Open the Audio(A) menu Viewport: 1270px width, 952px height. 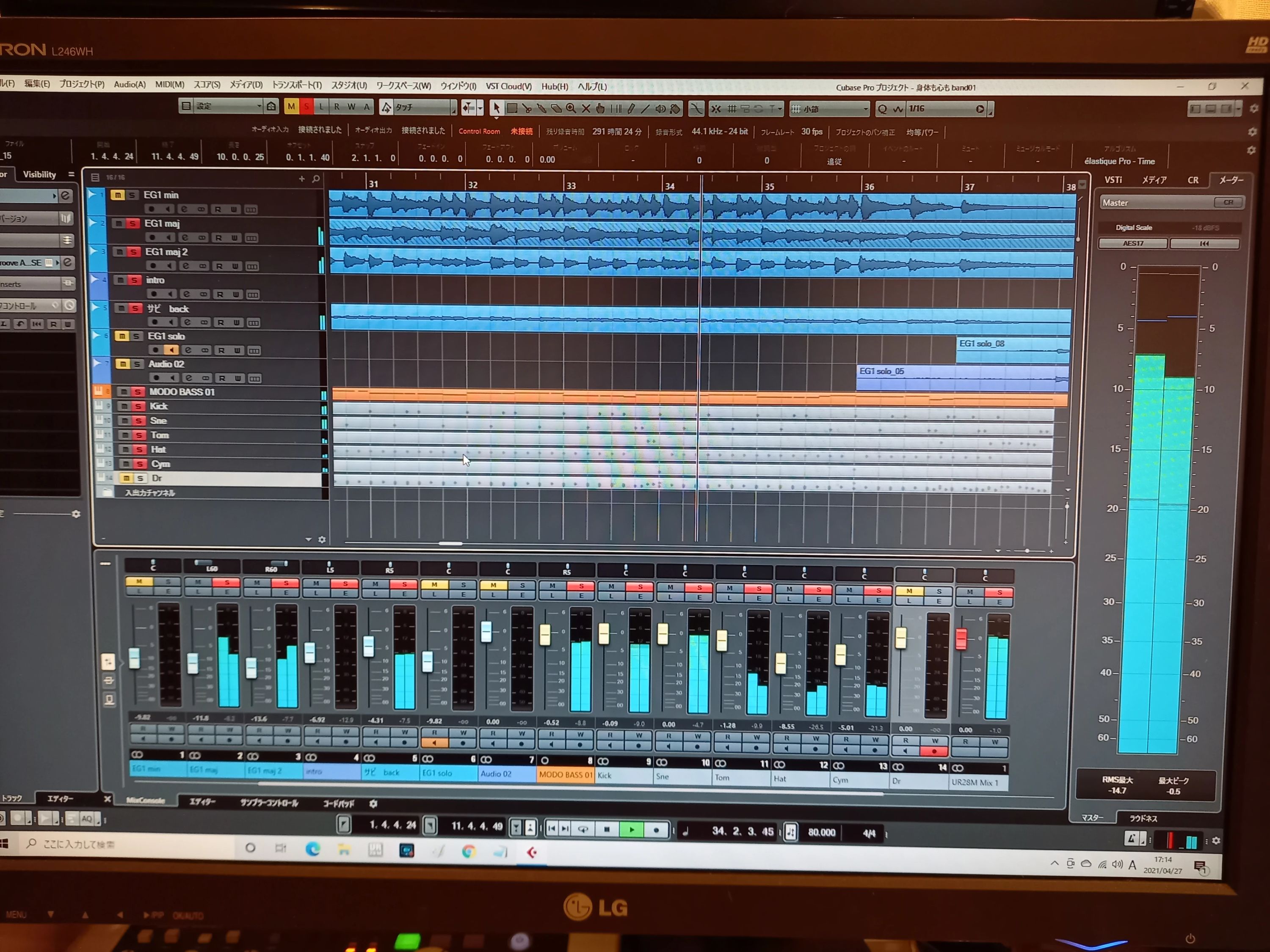[x=130, y=84]
